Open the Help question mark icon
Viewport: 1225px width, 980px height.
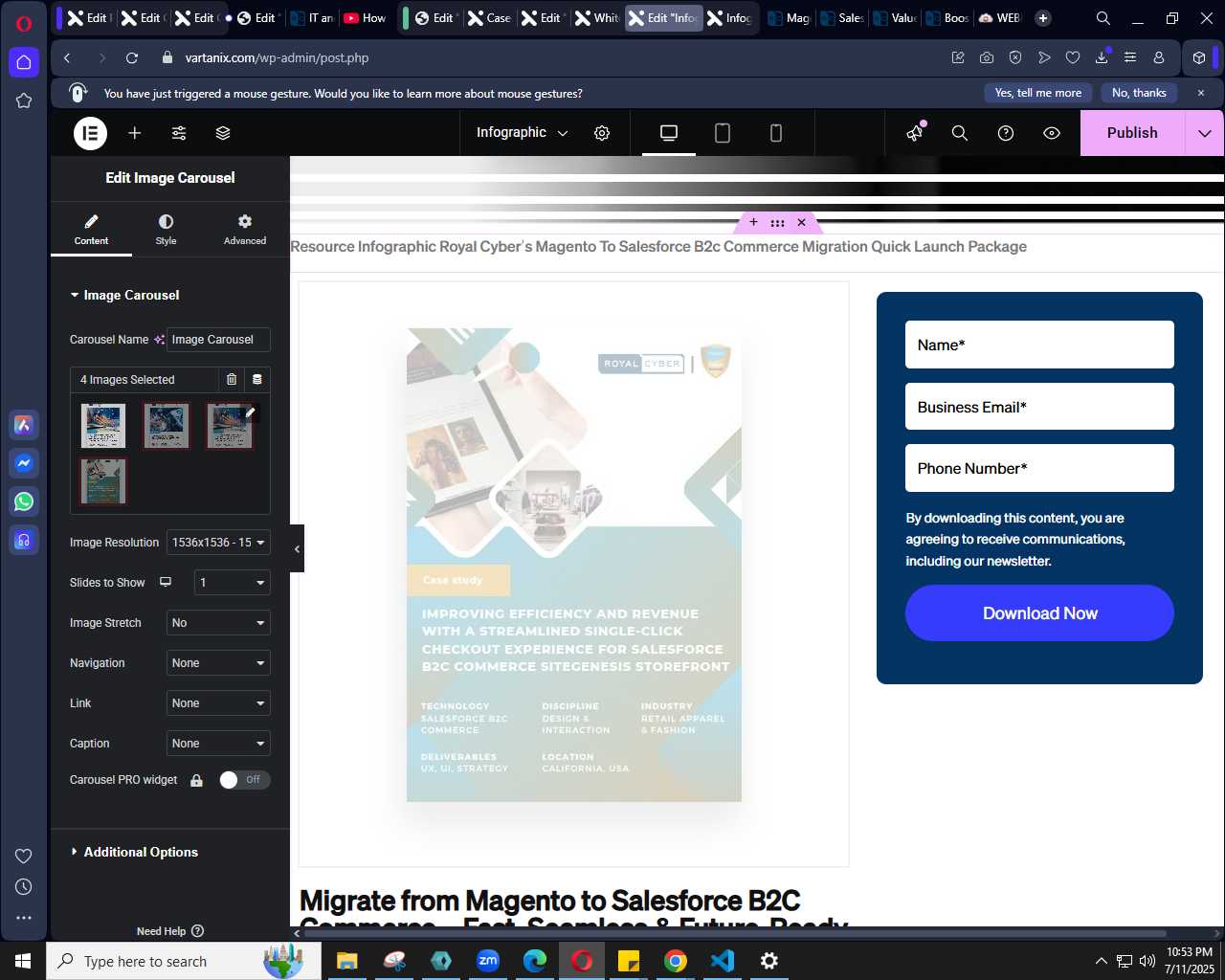coord(1006,133)
